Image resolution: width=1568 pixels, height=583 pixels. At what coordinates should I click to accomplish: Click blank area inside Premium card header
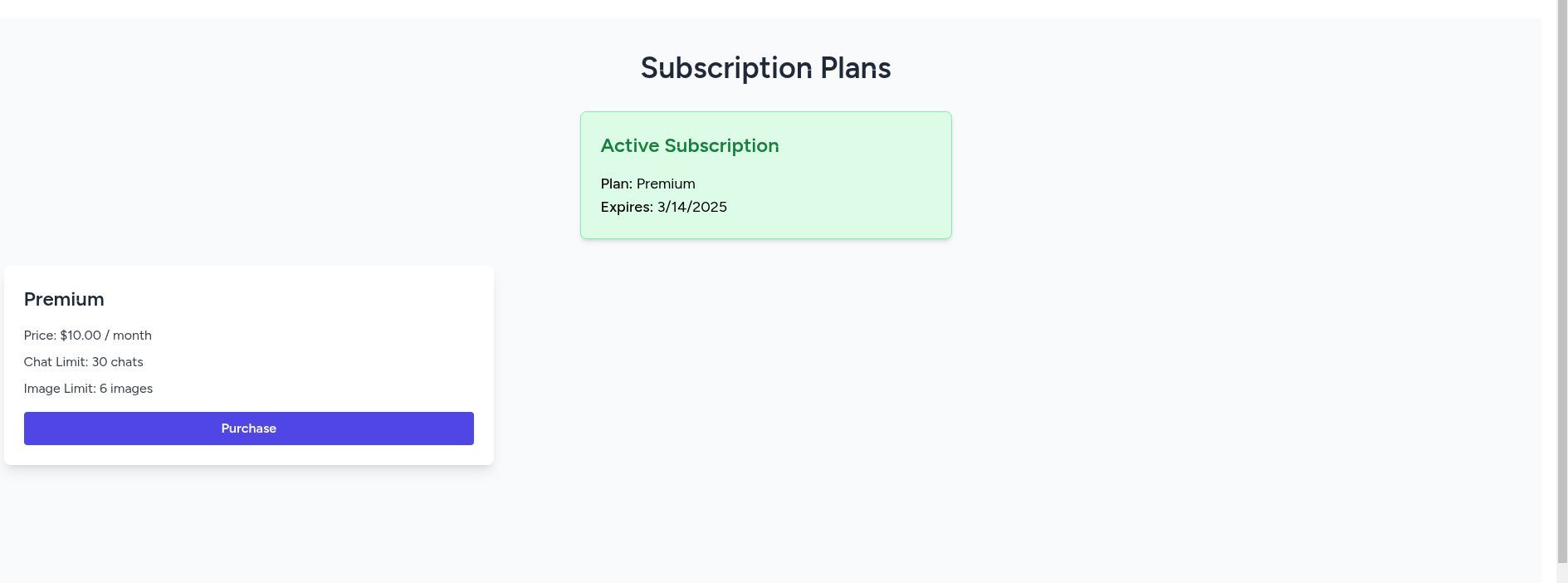315,299
